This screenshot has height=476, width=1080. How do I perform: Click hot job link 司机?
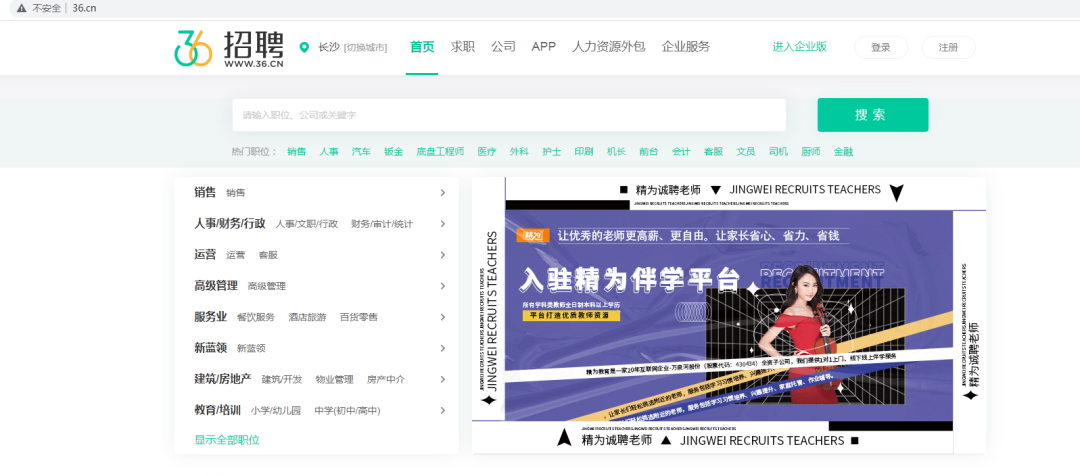click(x=778, y=152)
